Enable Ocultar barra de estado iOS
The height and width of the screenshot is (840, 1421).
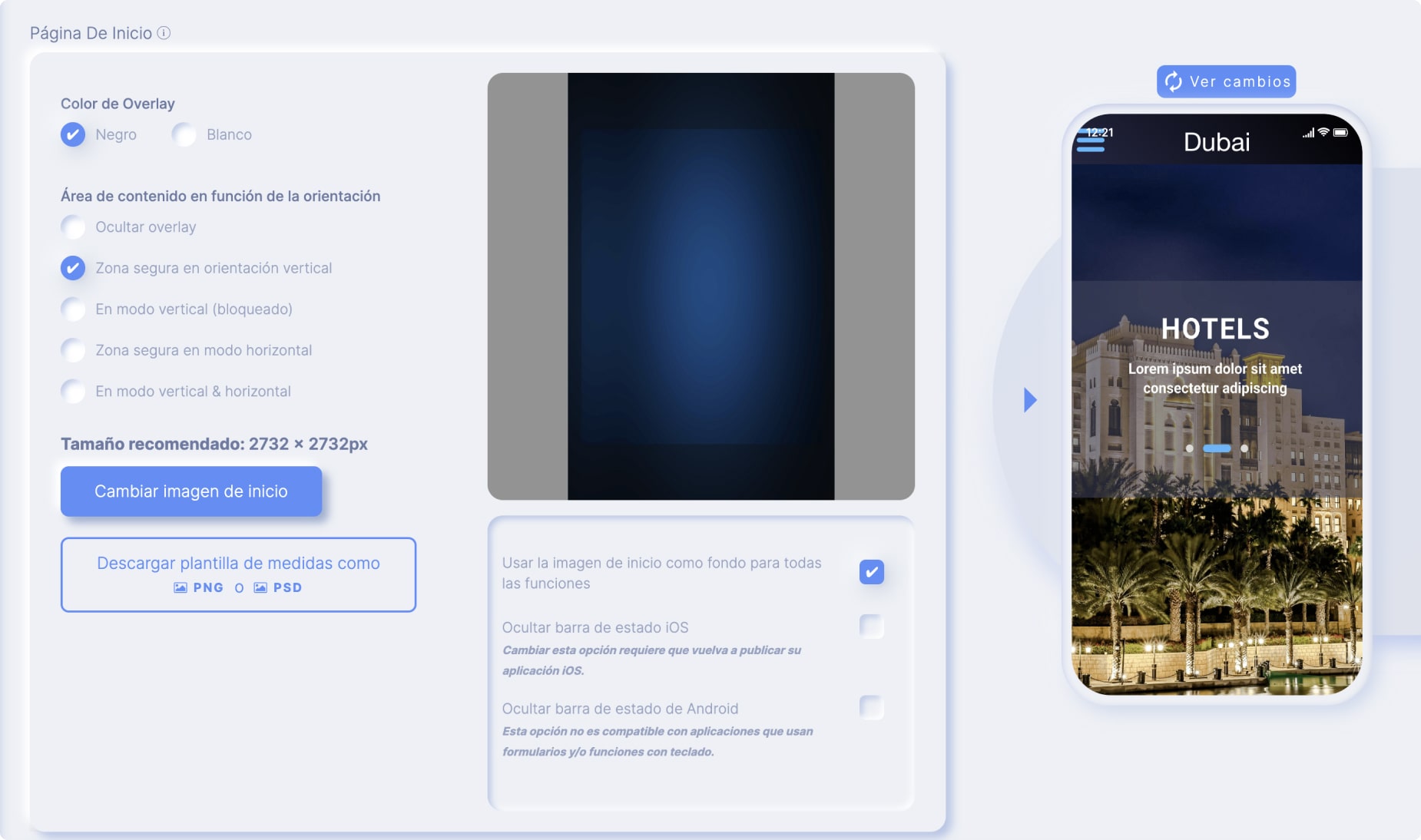click(872, 627)
